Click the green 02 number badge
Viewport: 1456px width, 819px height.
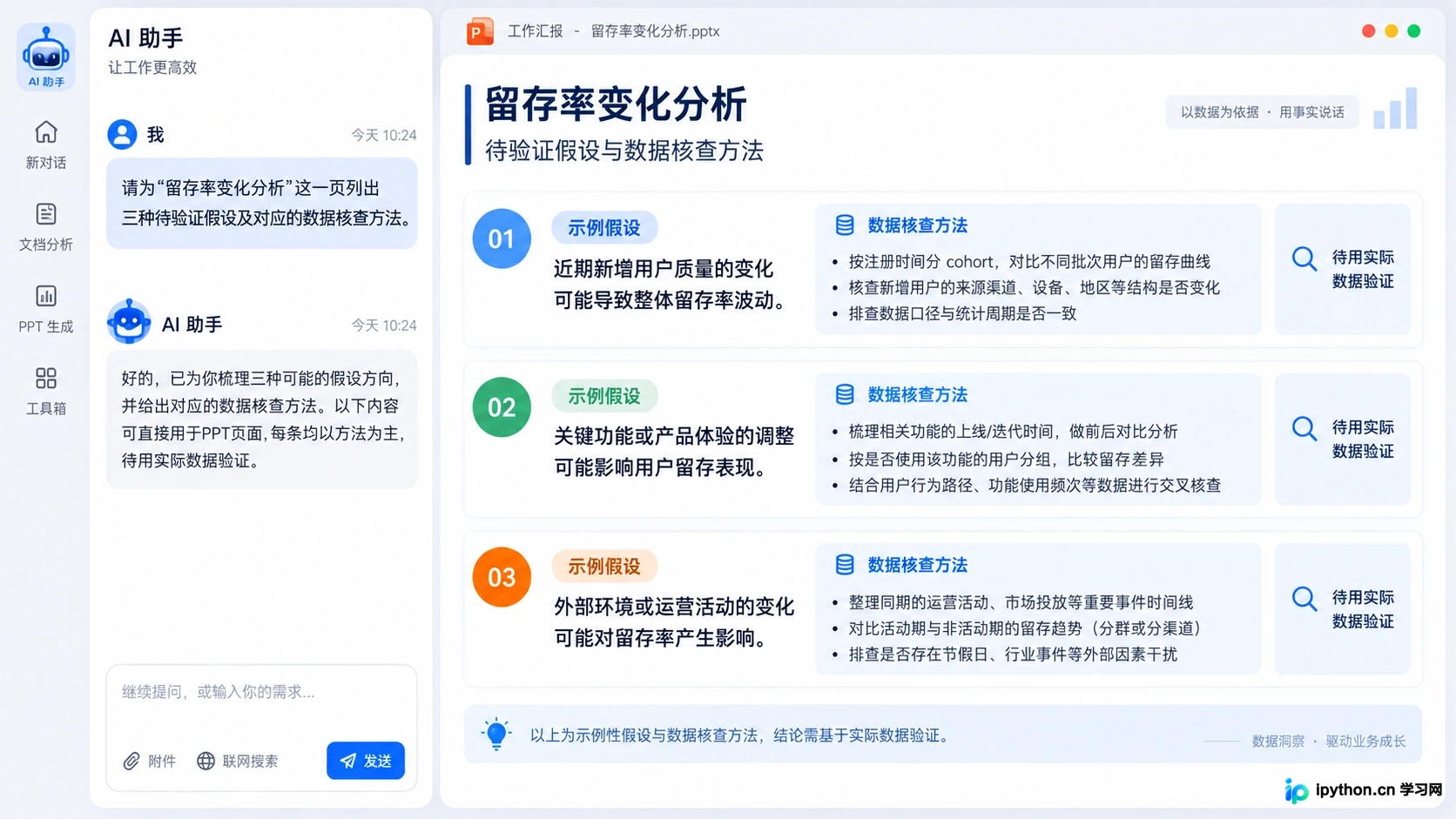pos(502,407)
